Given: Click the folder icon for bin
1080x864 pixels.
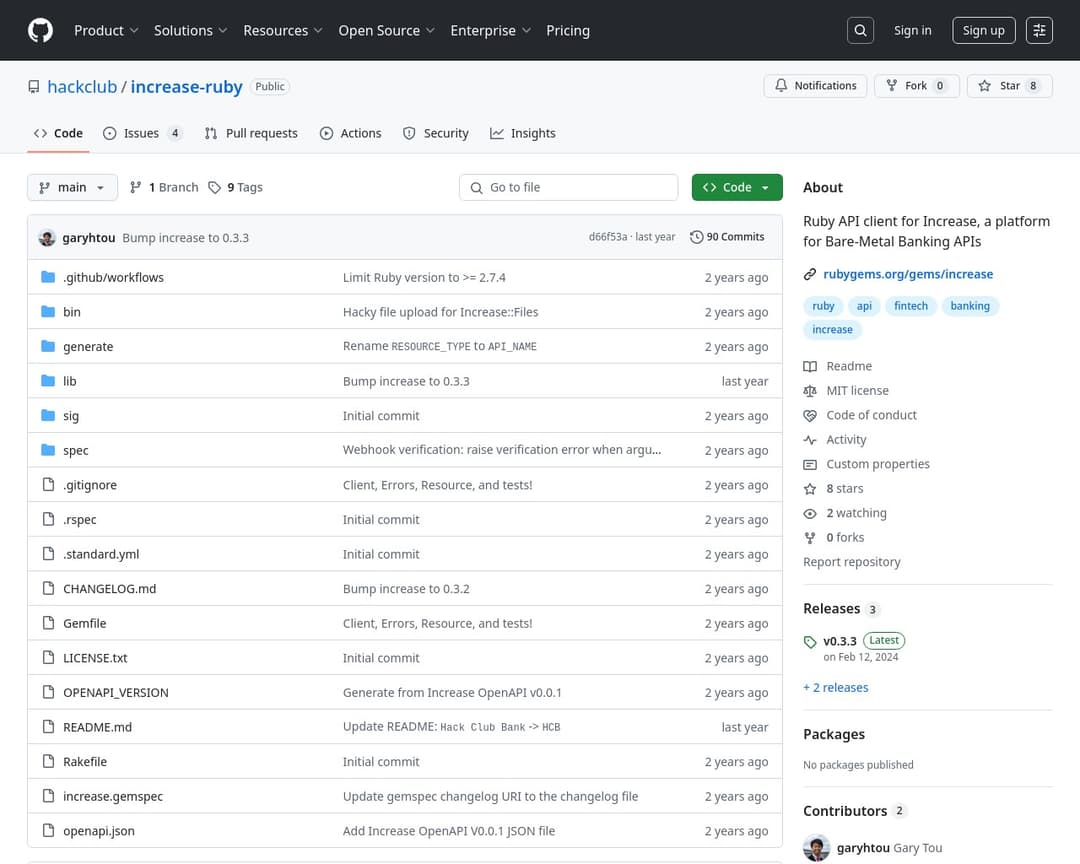Looking at the screenshot, I should pyautogui.click(x=48, y=311).
